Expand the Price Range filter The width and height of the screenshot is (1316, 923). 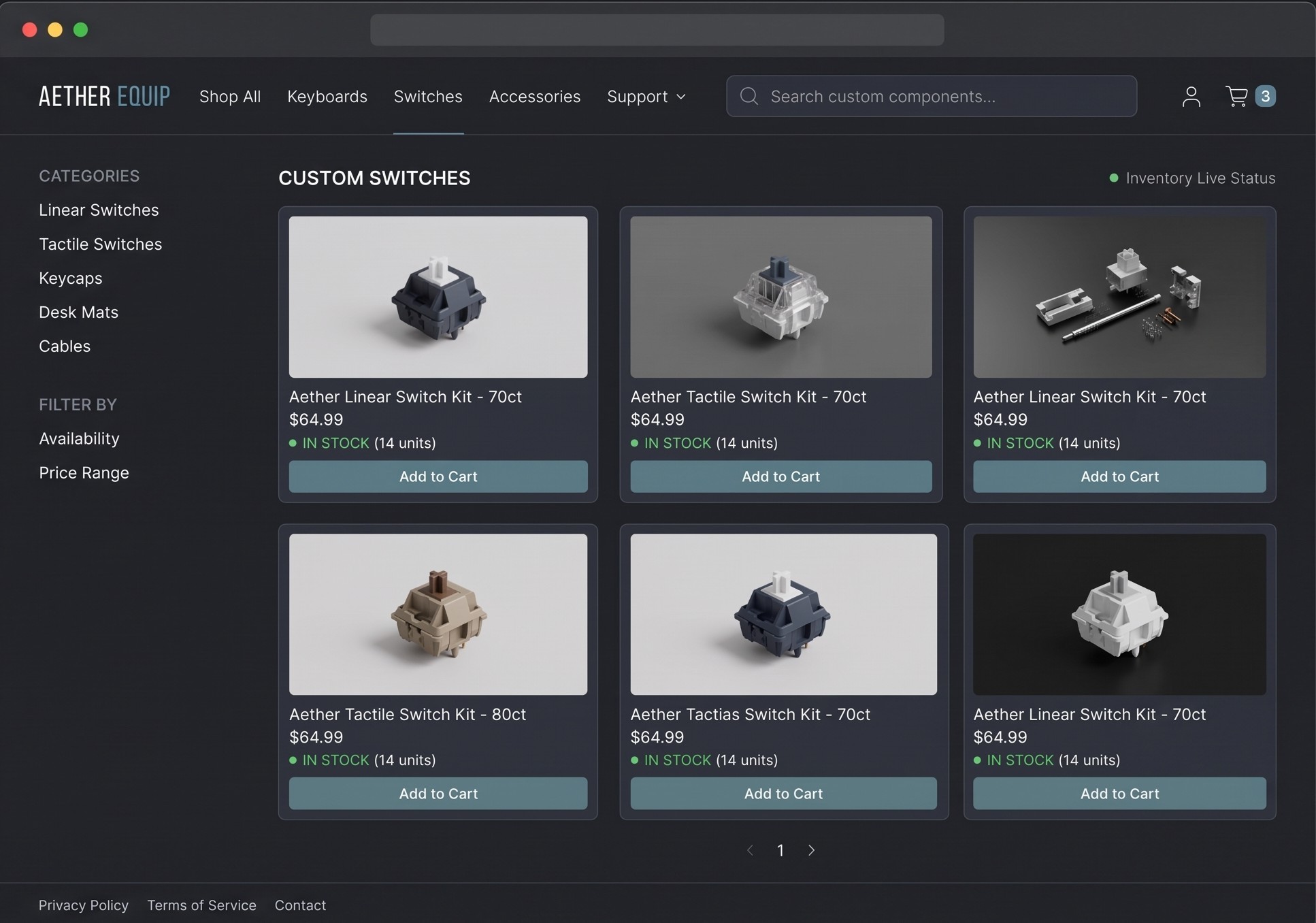tap(84, 472)
